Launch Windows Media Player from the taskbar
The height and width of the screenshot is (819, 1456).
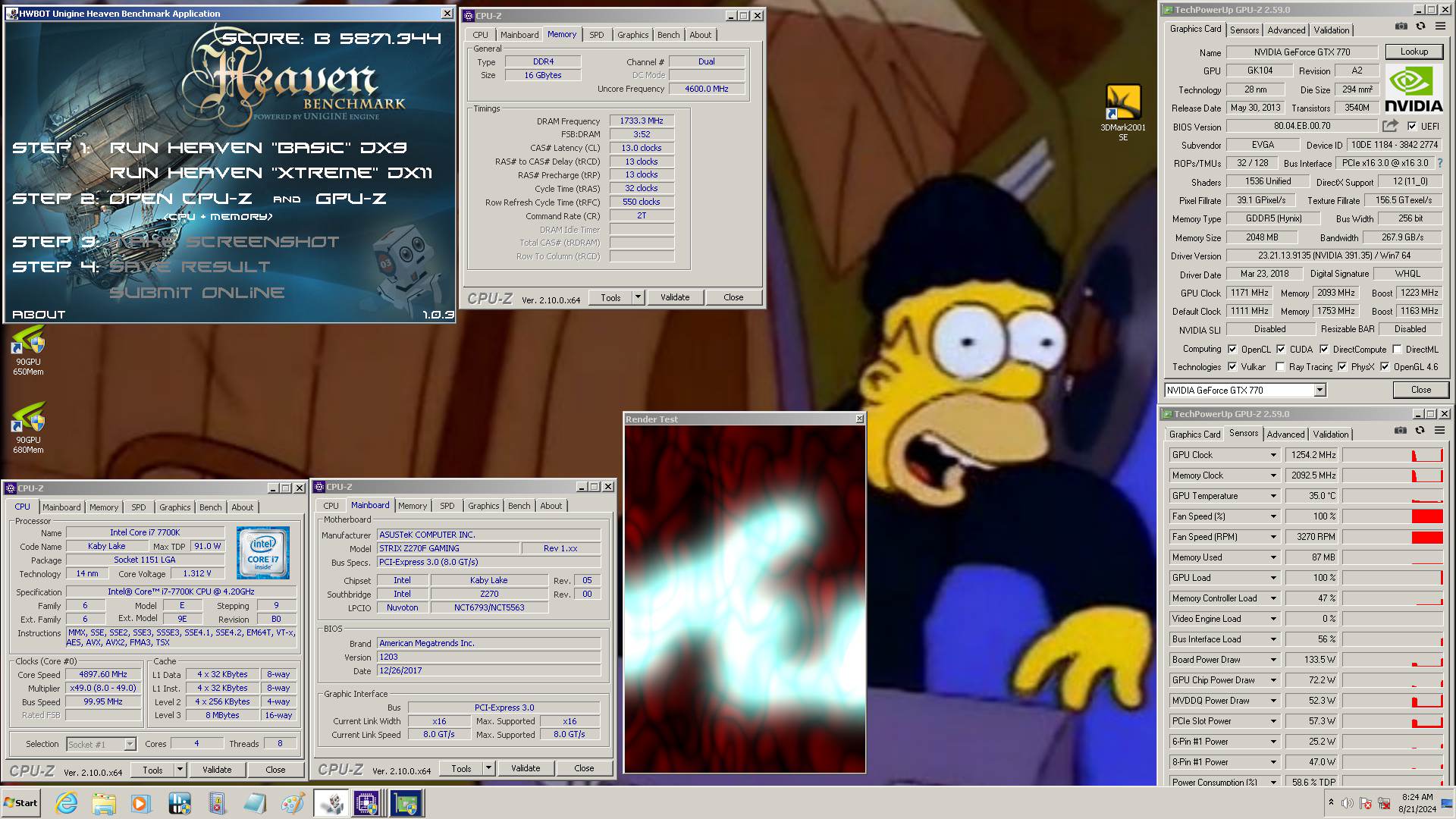(x=141, y=803)
